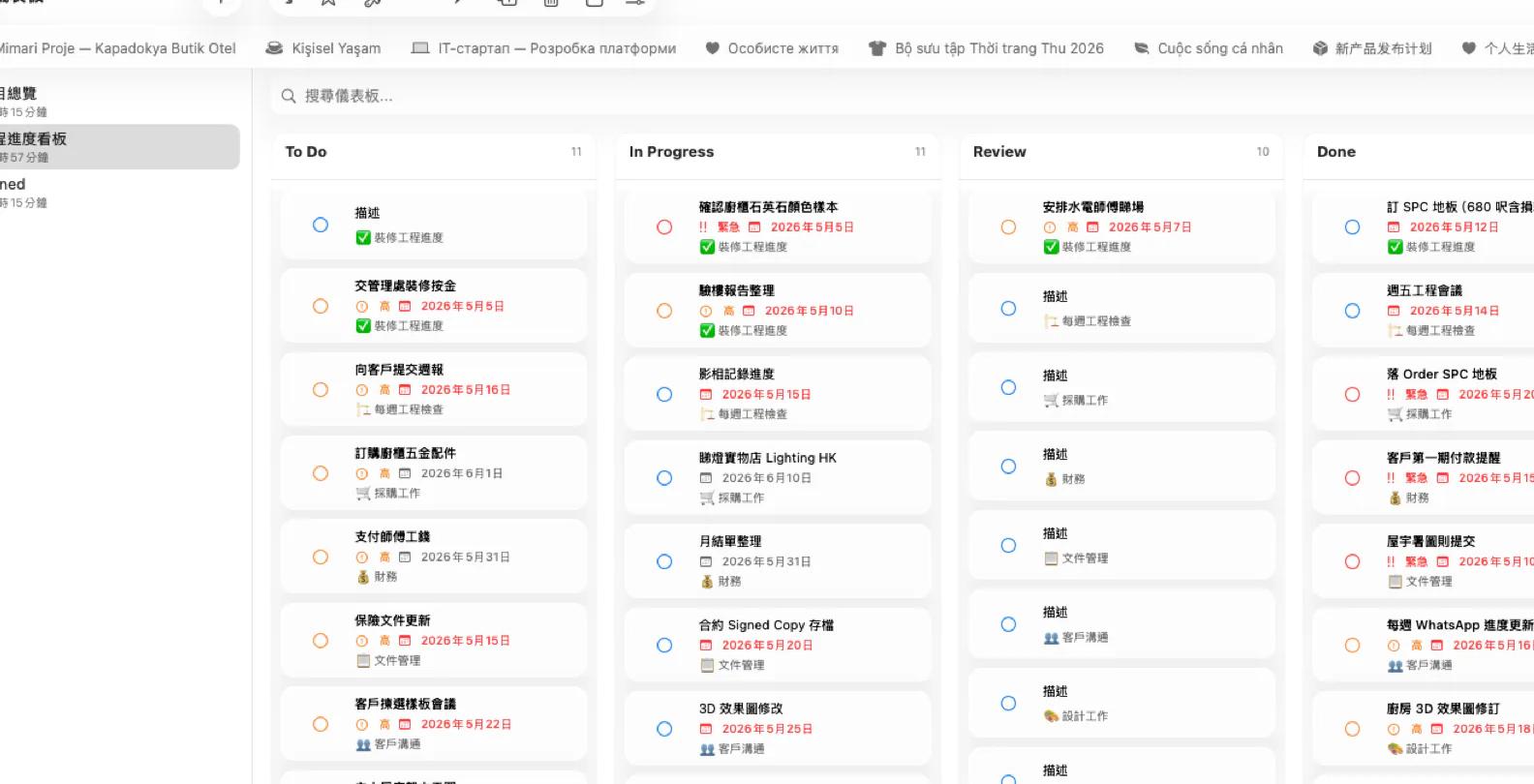
Task: Click the In Progress column header
Action: pyautogui.click(x=671, y=152)
